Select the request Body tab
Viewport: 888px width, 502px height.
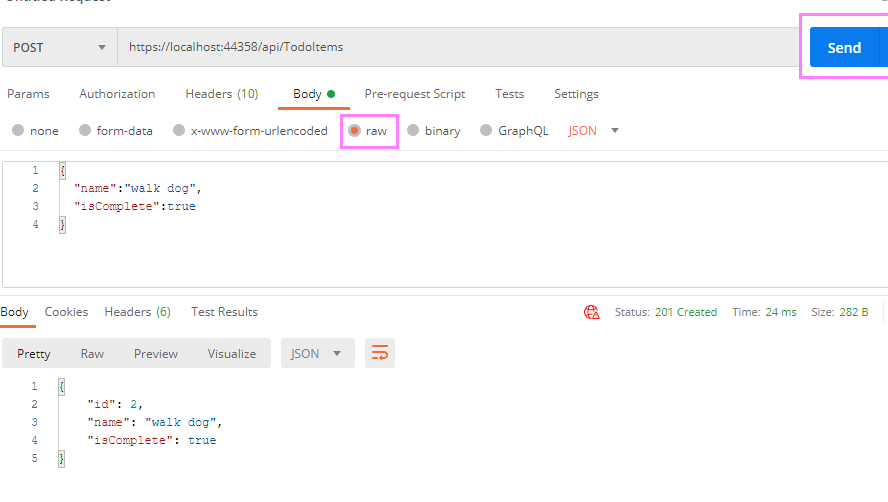point(314,94)
